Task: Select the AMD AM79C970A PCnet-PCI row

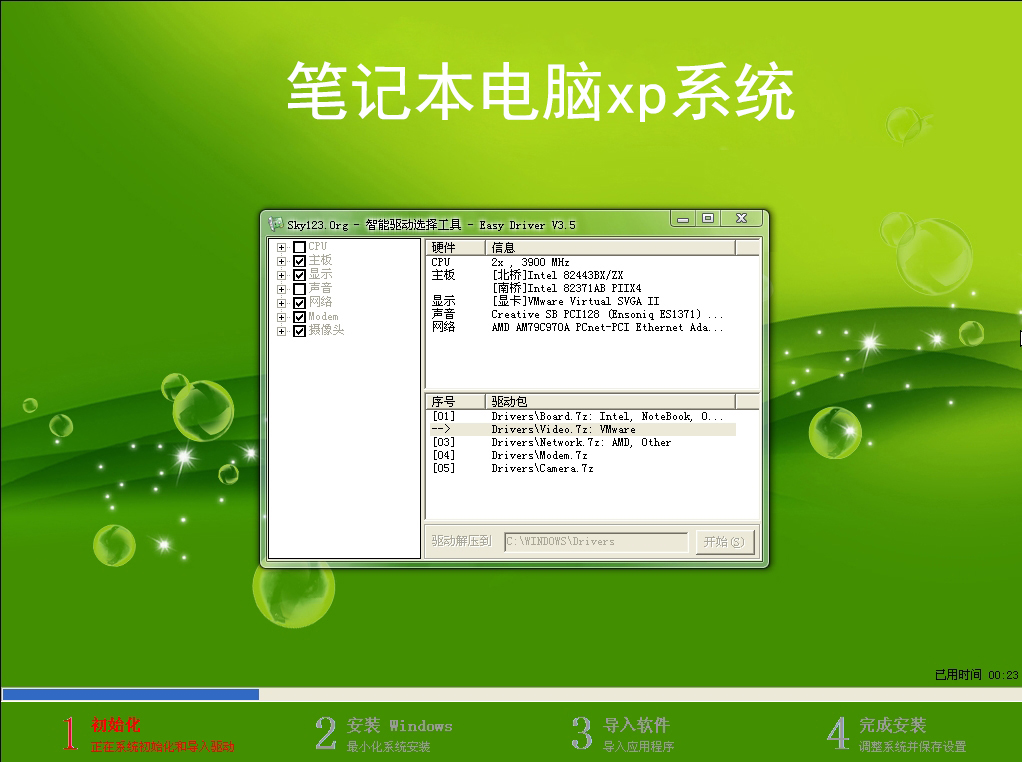Action: coord(583,327)
